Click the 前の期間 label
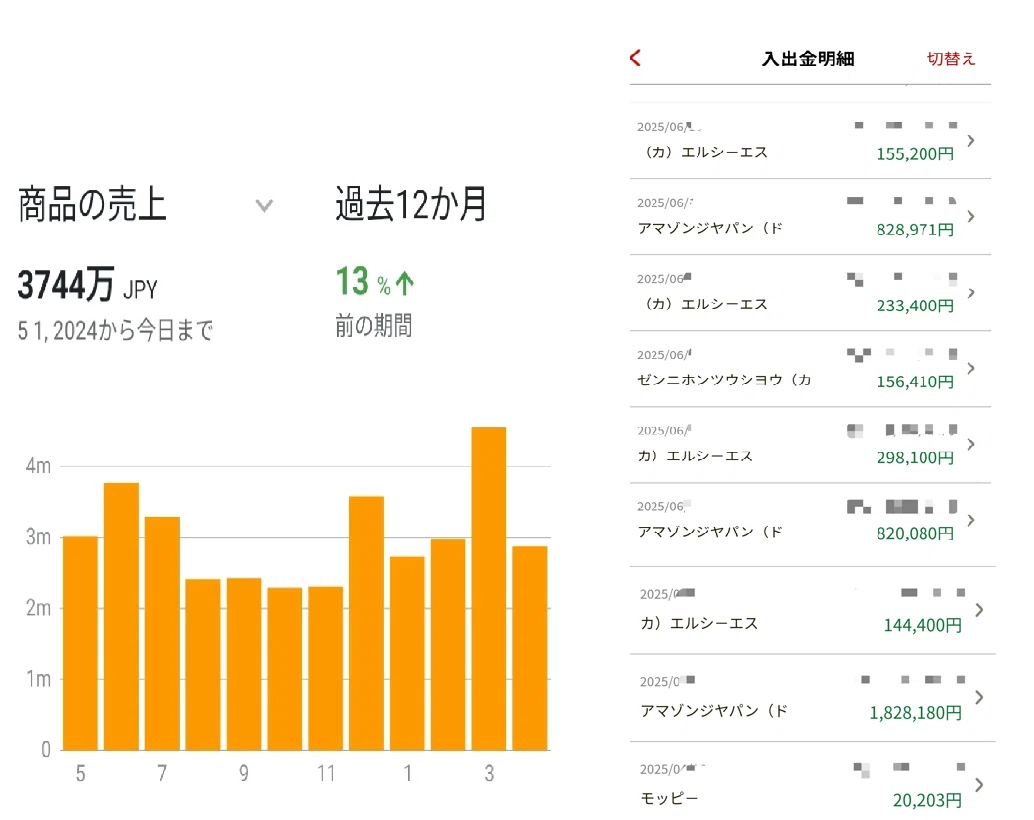The width and height of the screenshot is (1034, 820). (x=373, y=326)
